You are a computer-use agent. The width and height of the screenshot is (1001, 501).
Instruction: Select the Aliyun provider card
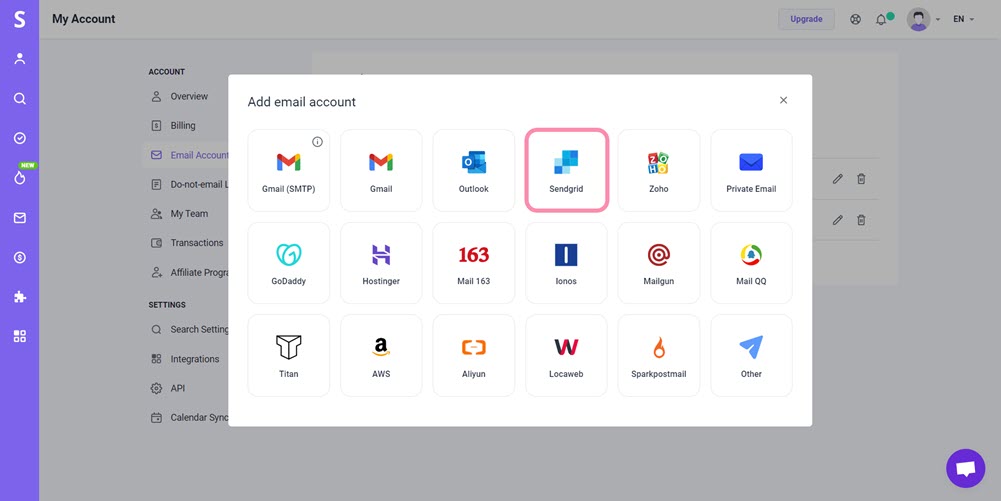click(474, 355)
